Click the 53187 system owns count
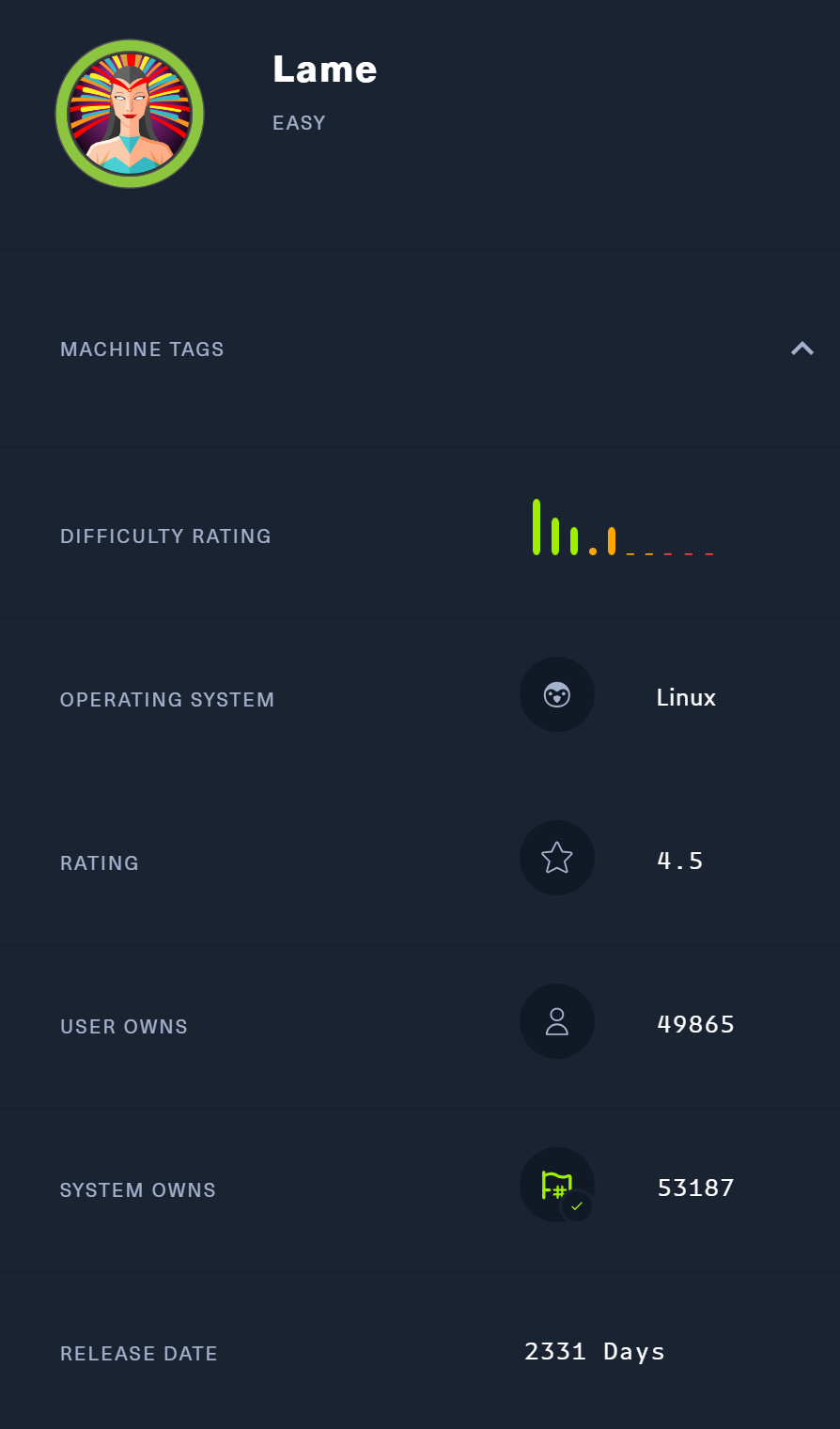Screen dimensions: 840x1429 point(695,1188)
